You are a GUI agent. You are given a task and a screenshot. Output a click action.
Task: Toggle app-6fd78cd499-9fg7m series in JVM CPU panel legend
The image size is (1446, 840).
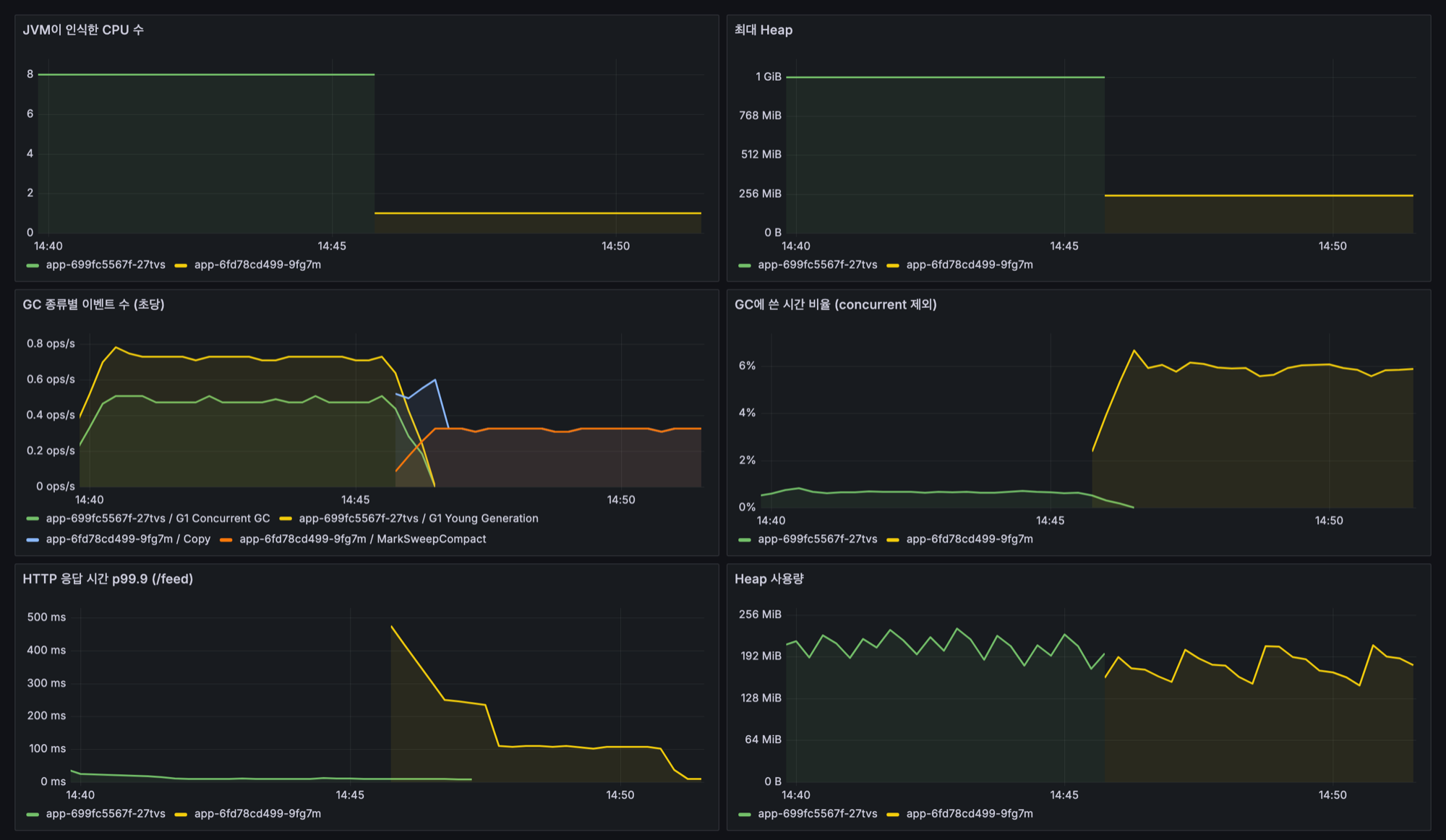(257, 265)
